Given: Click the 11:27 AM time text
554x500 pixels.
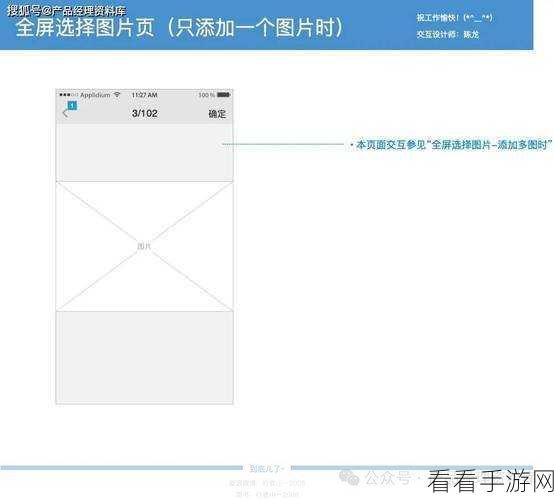Looking at the screenshot, I should pos(145,95).
